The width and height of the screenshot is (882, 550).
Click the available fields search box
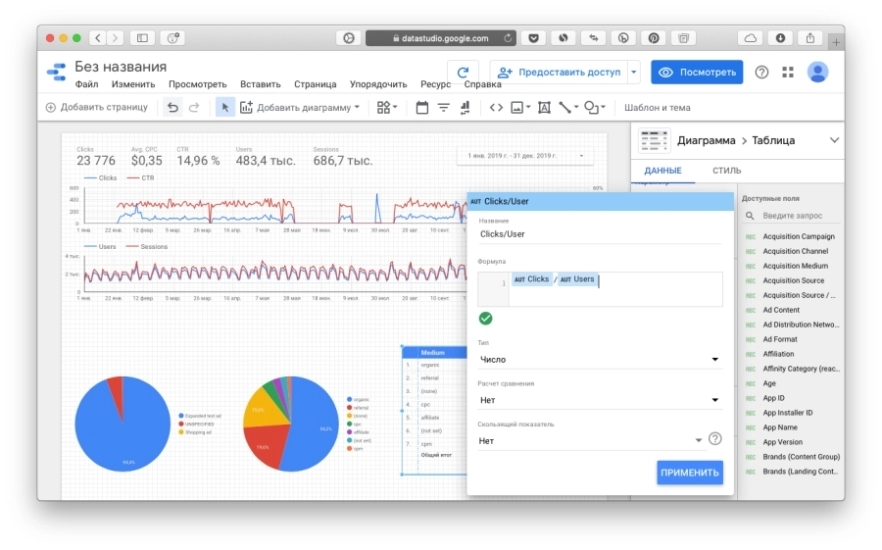point(791,215)
